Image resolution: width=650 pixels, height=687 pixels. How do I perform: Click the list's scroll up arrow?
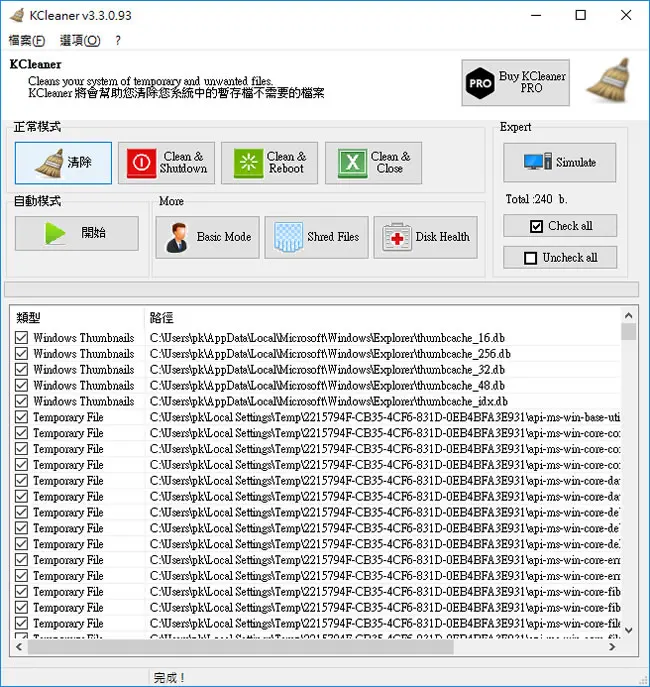pyautogui.click(x=629, y=315)
